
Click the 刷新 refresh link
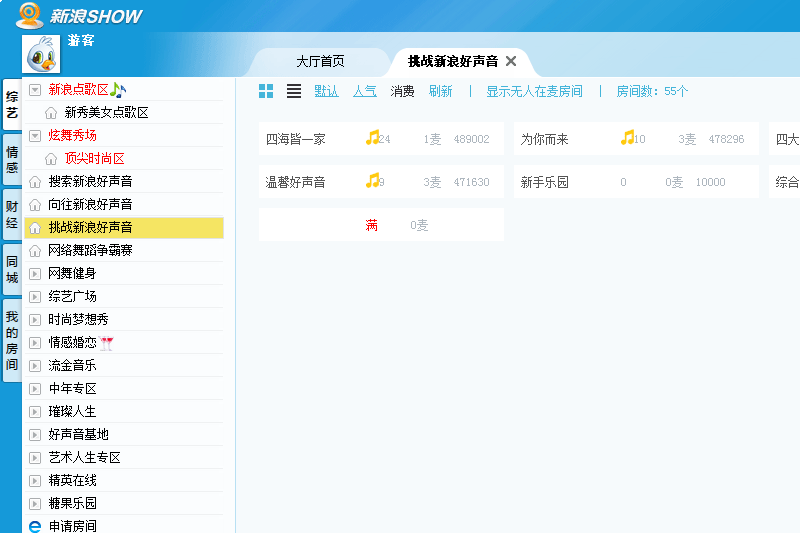click(x=440, y=91)
